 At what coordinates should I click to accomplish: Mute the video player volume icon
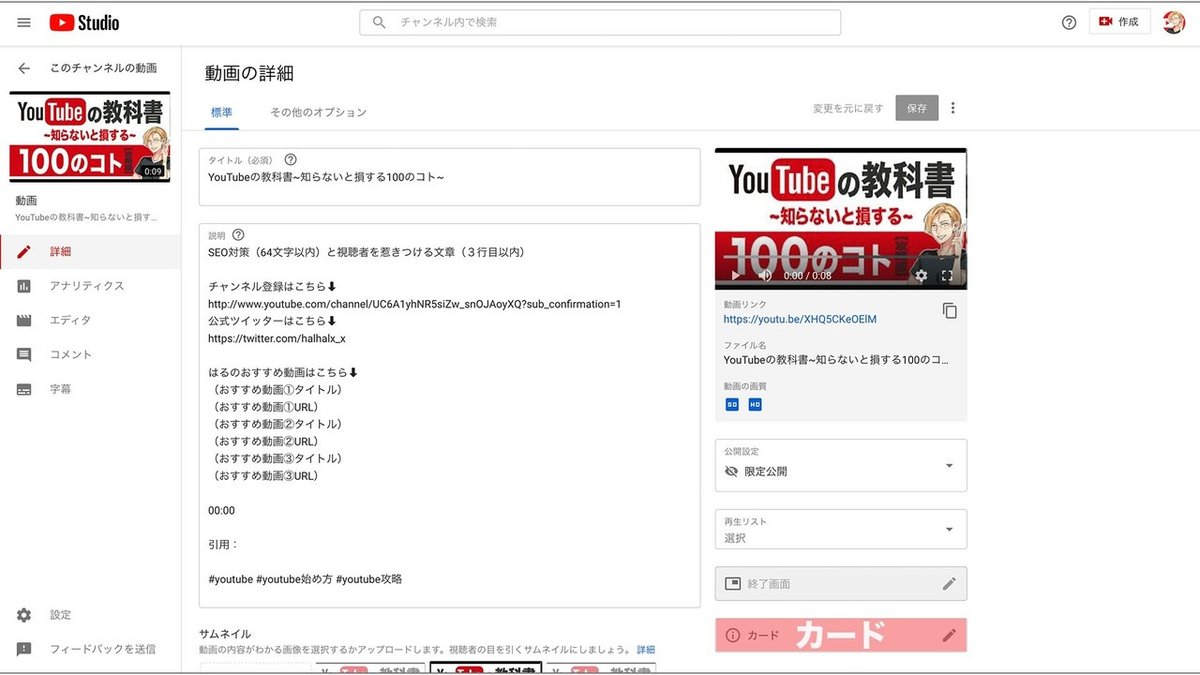(x=764, y=276)
